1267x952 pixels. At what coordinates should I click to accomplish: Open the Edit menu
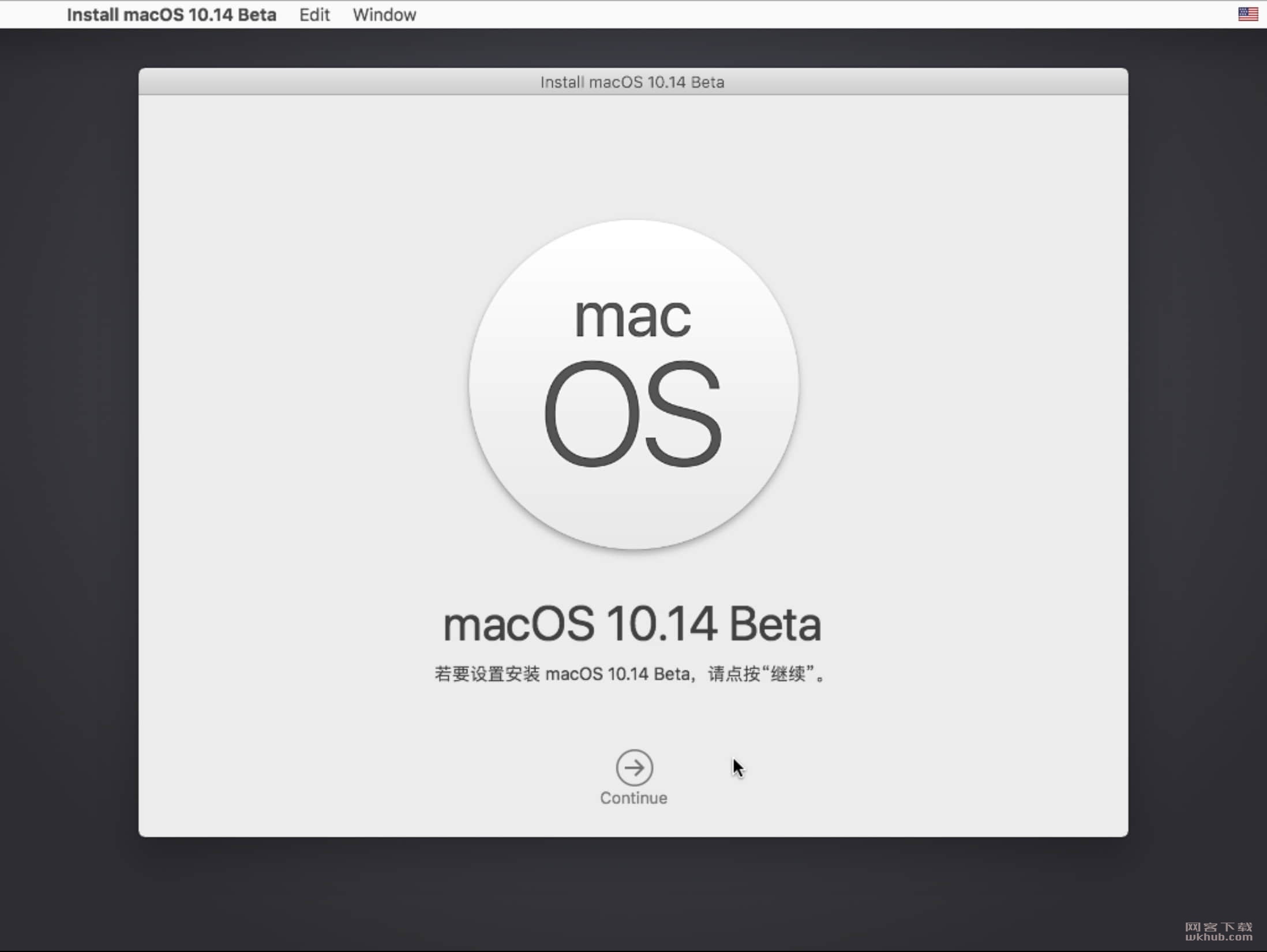tap(314, 14)
